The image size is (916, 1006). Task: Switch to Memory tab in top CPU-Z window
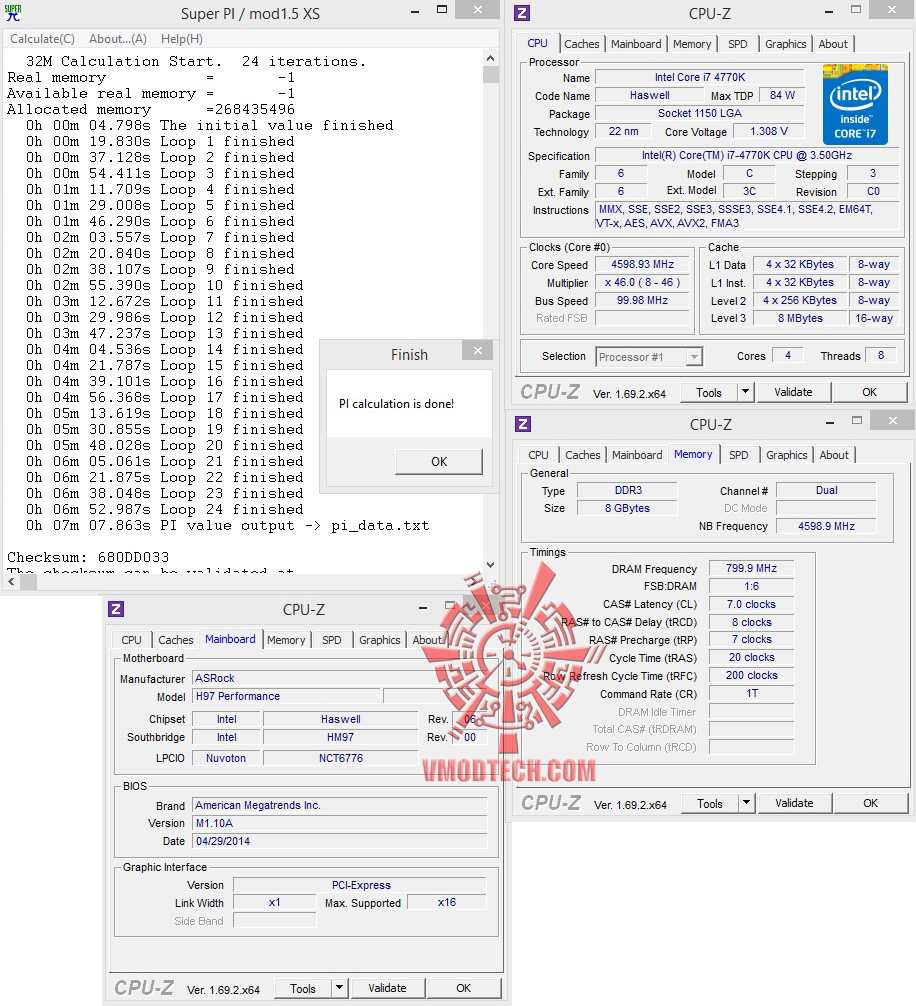click(691, 44)
